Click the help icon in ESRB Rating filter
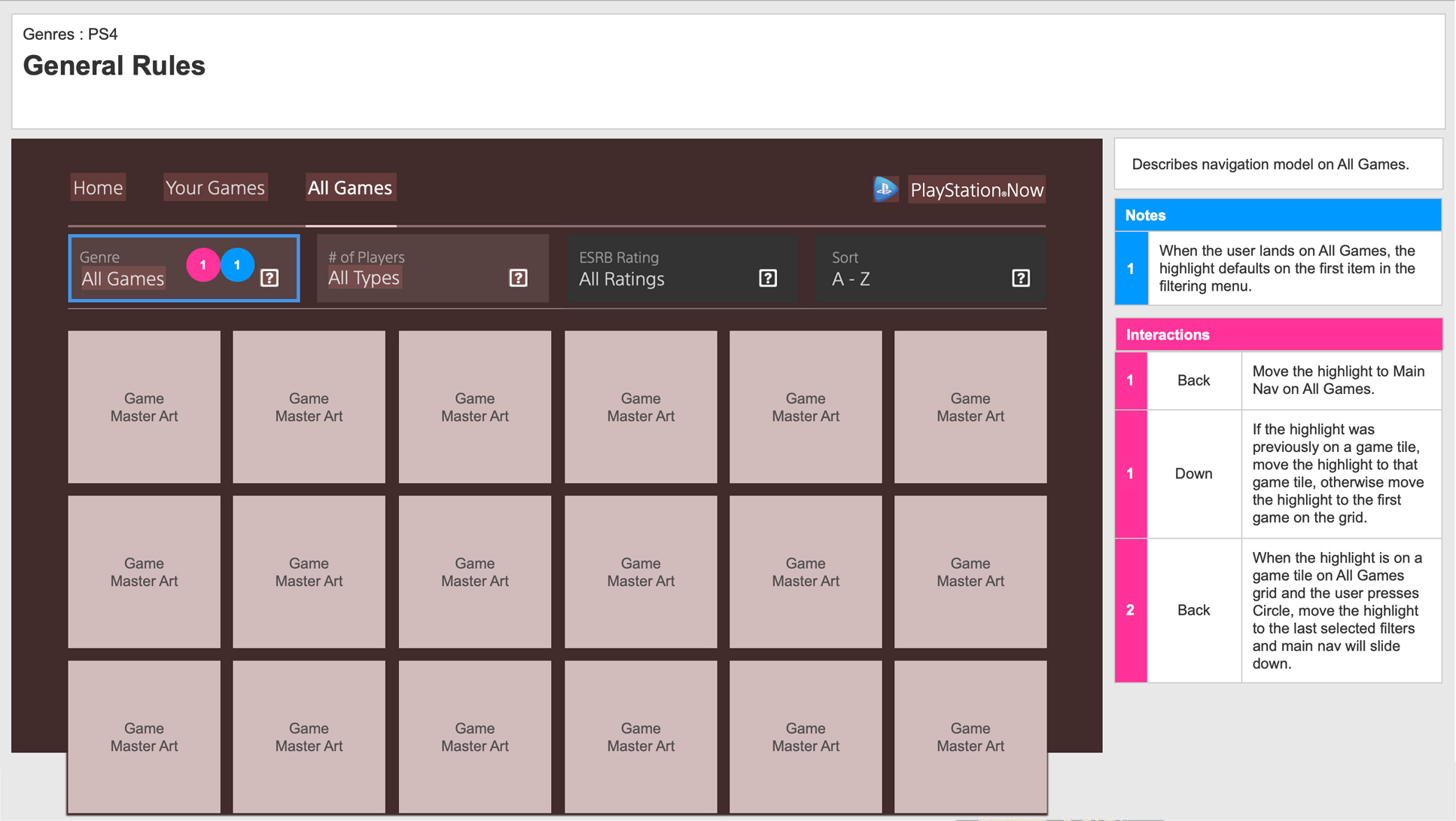Screen dimensions: 1456x821 767,278
